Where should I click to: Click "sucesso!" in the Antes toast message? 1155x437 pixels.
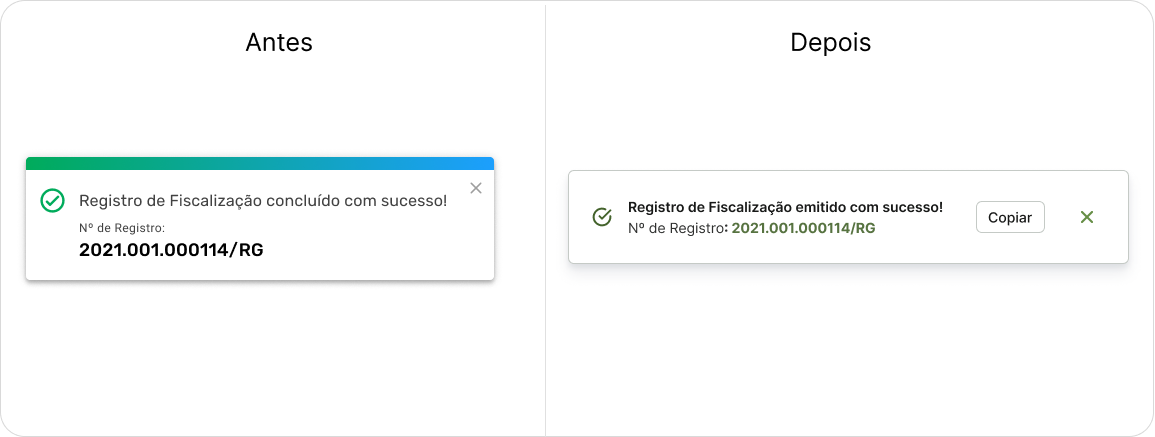pyautogui.click(x=414, y=201)
